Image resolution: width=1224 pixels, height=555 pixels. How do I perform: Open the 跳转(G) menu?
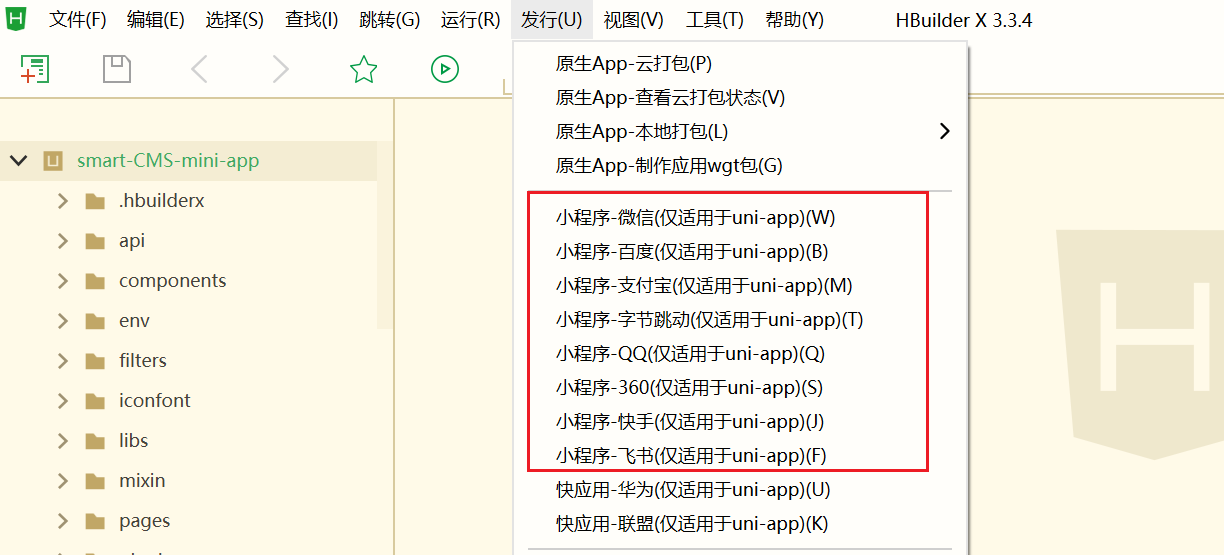pos(390,20)
